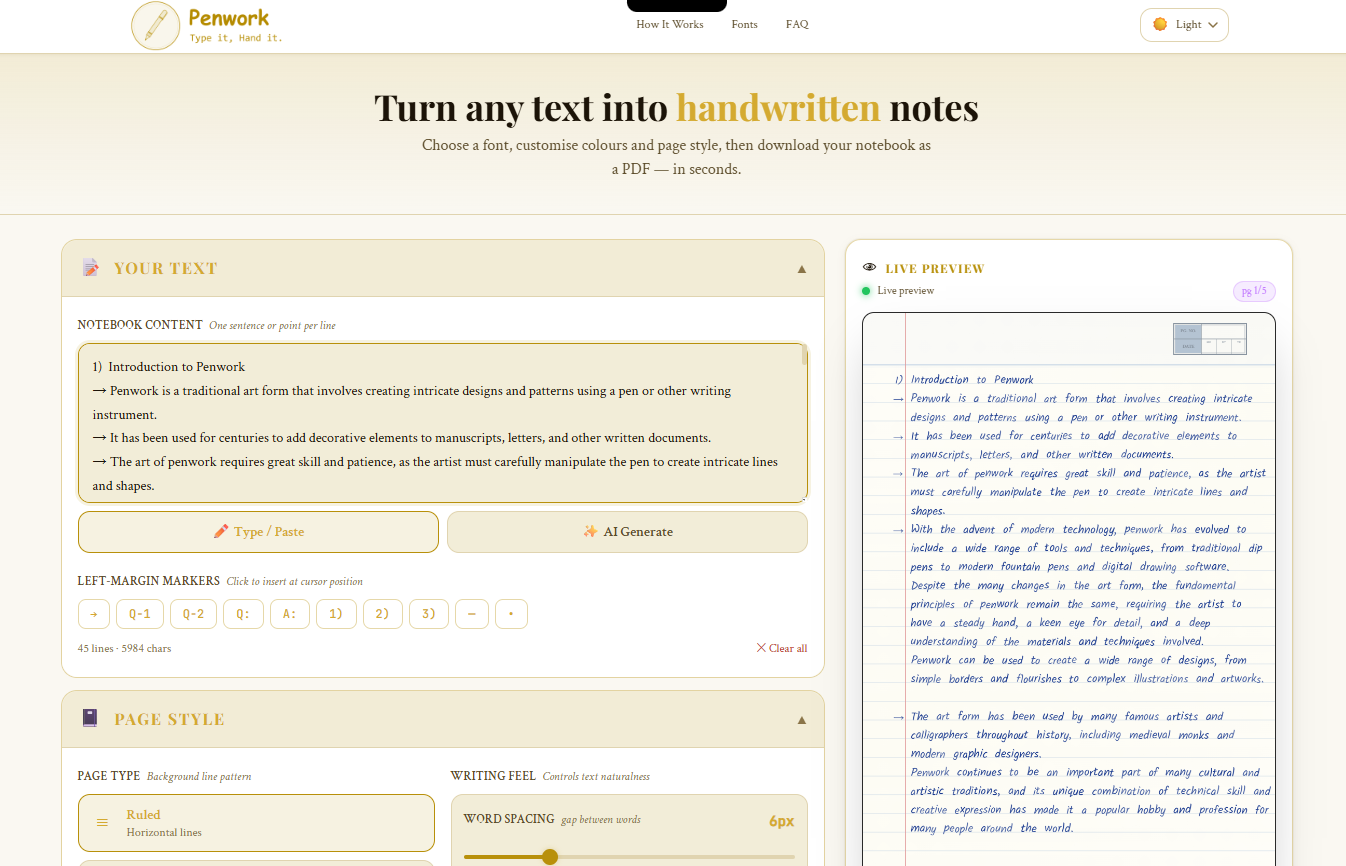Click the green Live preview status dot
The height and width of the screenshot is (866, 1346).
pyautogui.click(x=866, y=291)
